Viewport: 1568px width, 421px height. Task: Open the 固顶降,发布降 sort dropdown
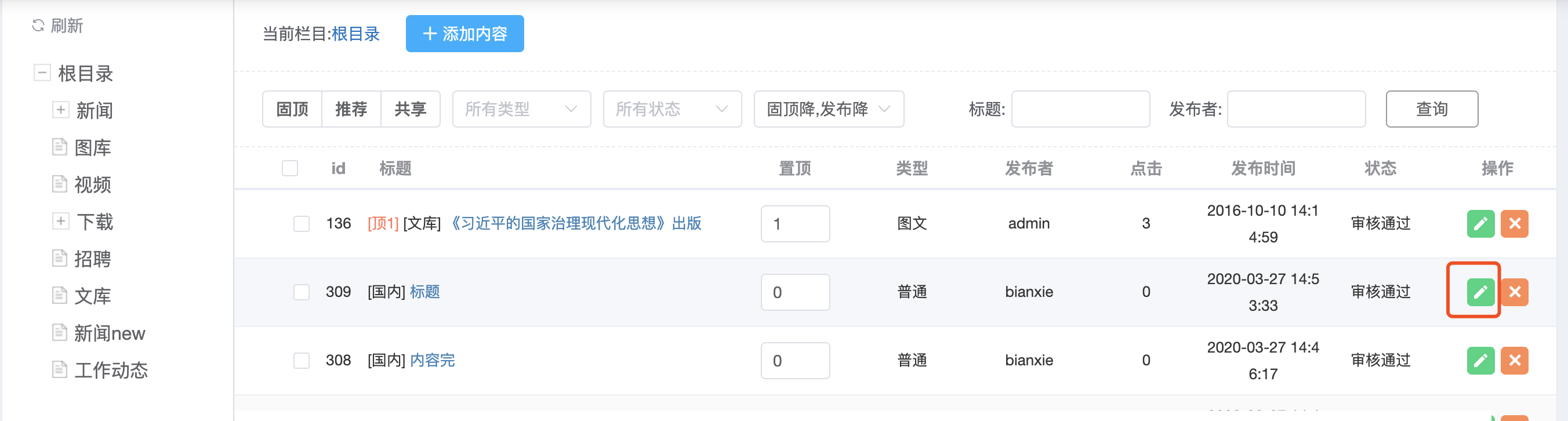click(829, 110)
